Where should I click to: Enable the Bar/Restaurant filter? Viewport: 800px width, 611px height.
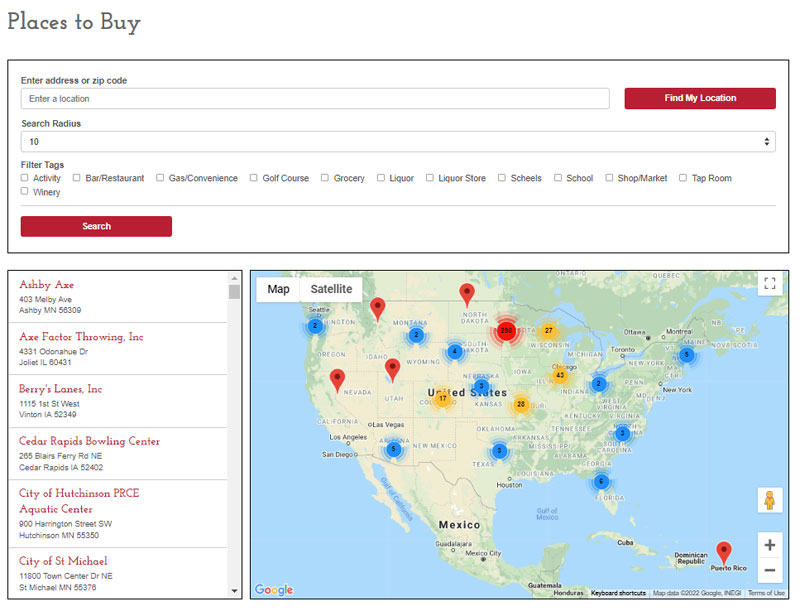click(x=77, y=178)
